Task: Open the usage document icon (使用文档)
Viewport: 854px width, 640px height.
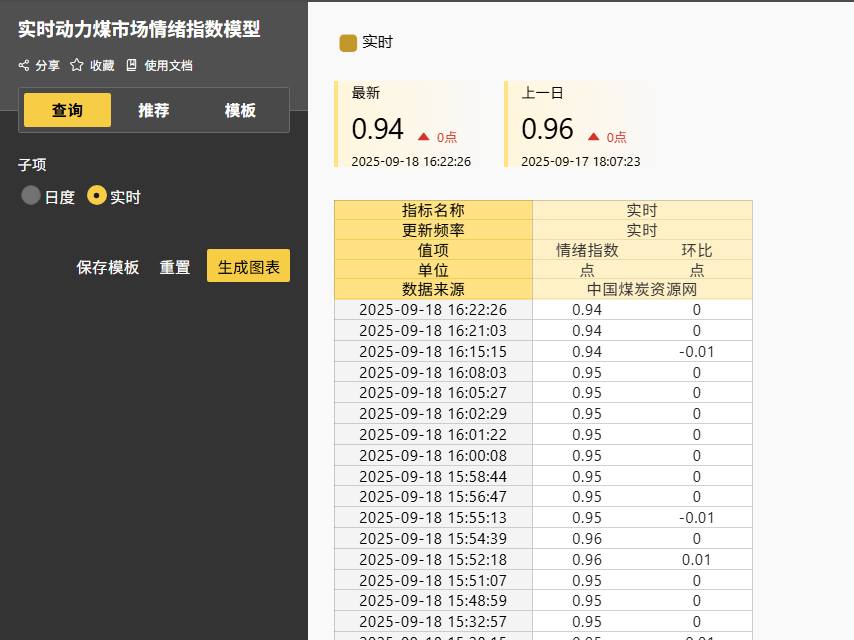Action: (132, 66)
